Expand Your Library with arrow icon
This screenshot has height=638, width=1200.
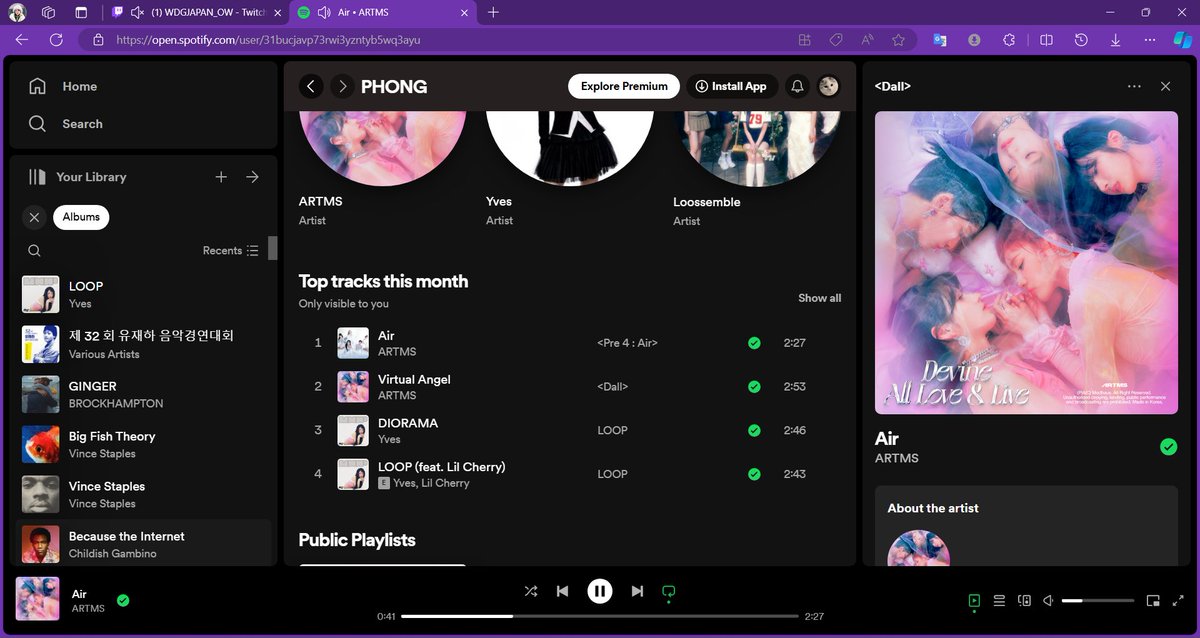click(x=252, y=177)
